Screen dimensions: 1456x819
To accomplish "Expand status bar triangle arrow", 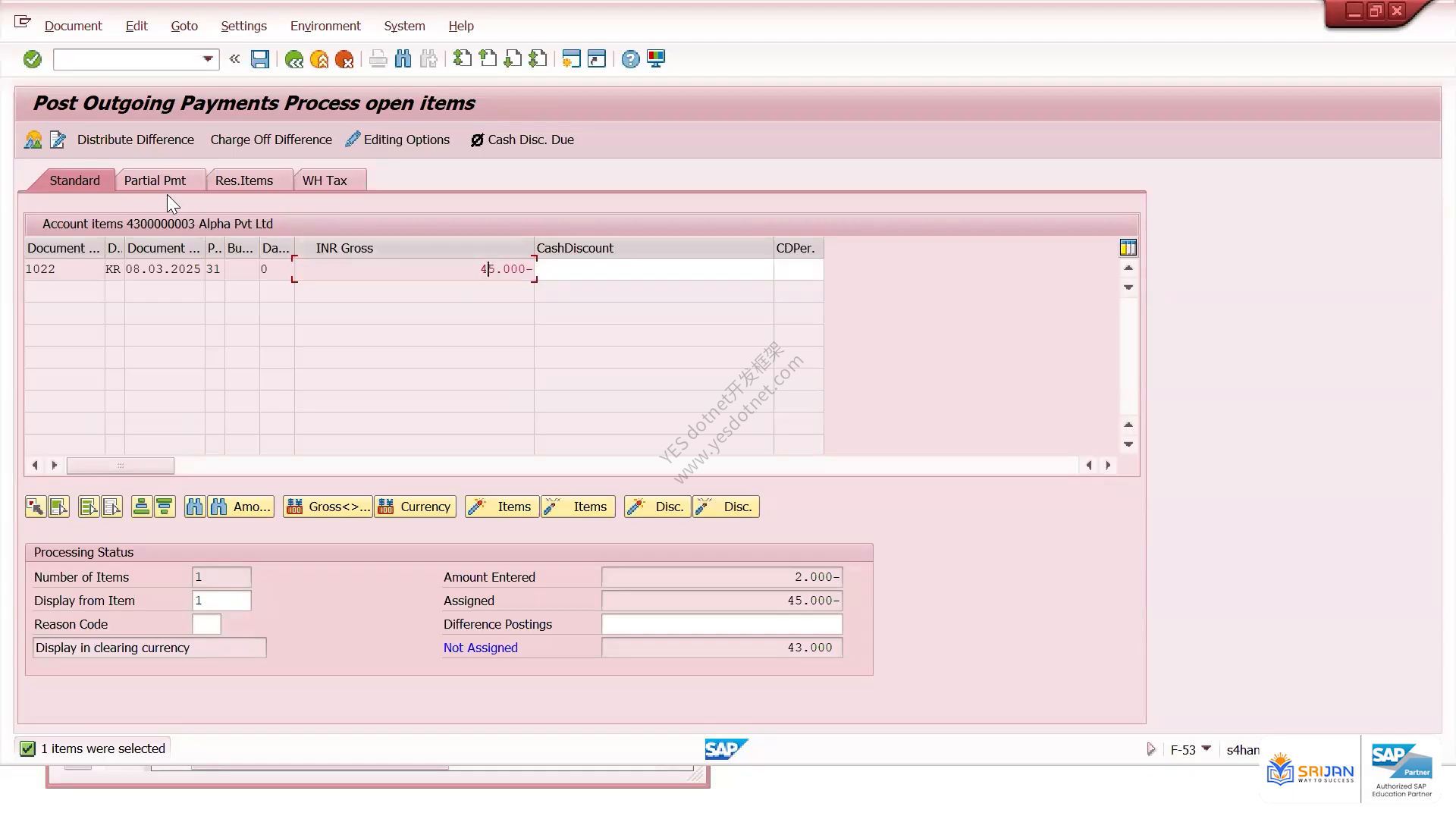I will (x=1150, y=749).
